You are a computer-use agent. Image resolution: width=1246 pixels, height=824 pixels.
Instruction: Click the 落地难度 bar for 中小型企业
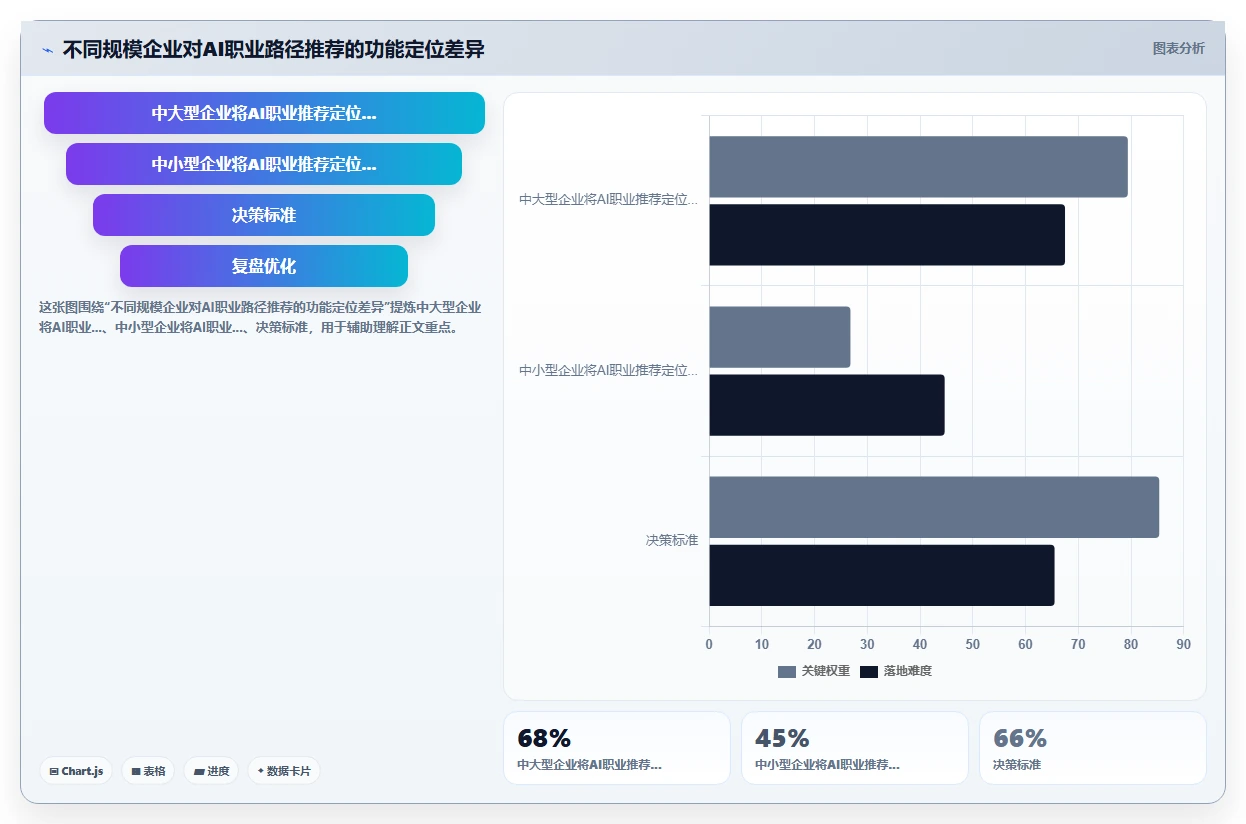point(827,405)
